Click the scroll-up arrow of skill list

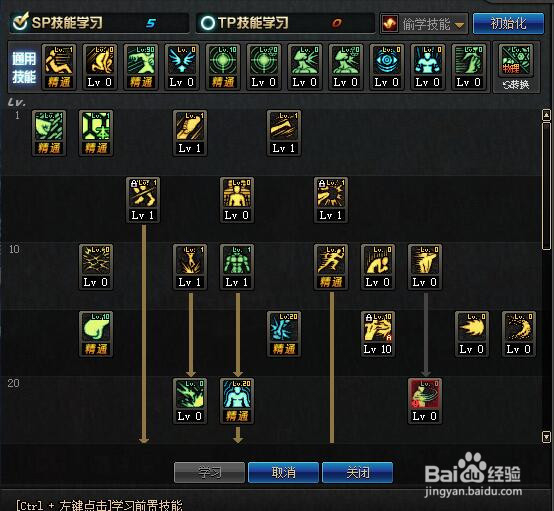tap(546, 115)
